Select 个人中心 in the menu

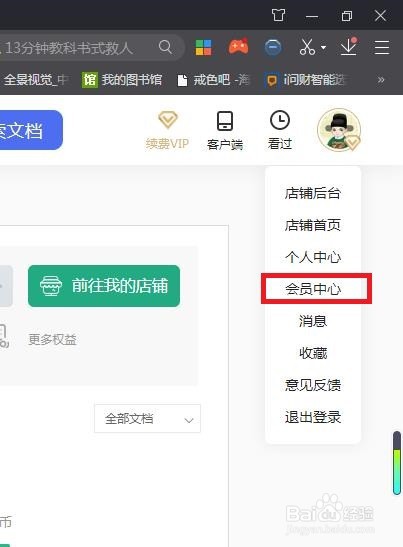313,257
